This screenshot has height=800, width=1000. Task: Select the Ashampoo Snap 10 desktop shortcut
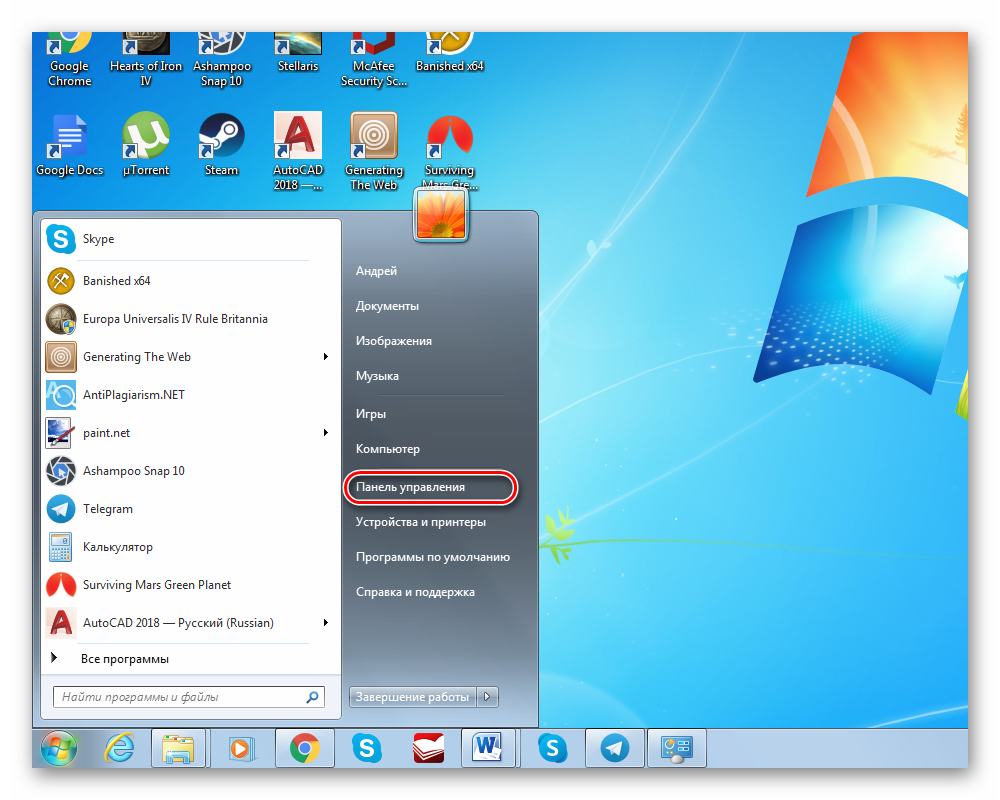click(x=221, y=59)
